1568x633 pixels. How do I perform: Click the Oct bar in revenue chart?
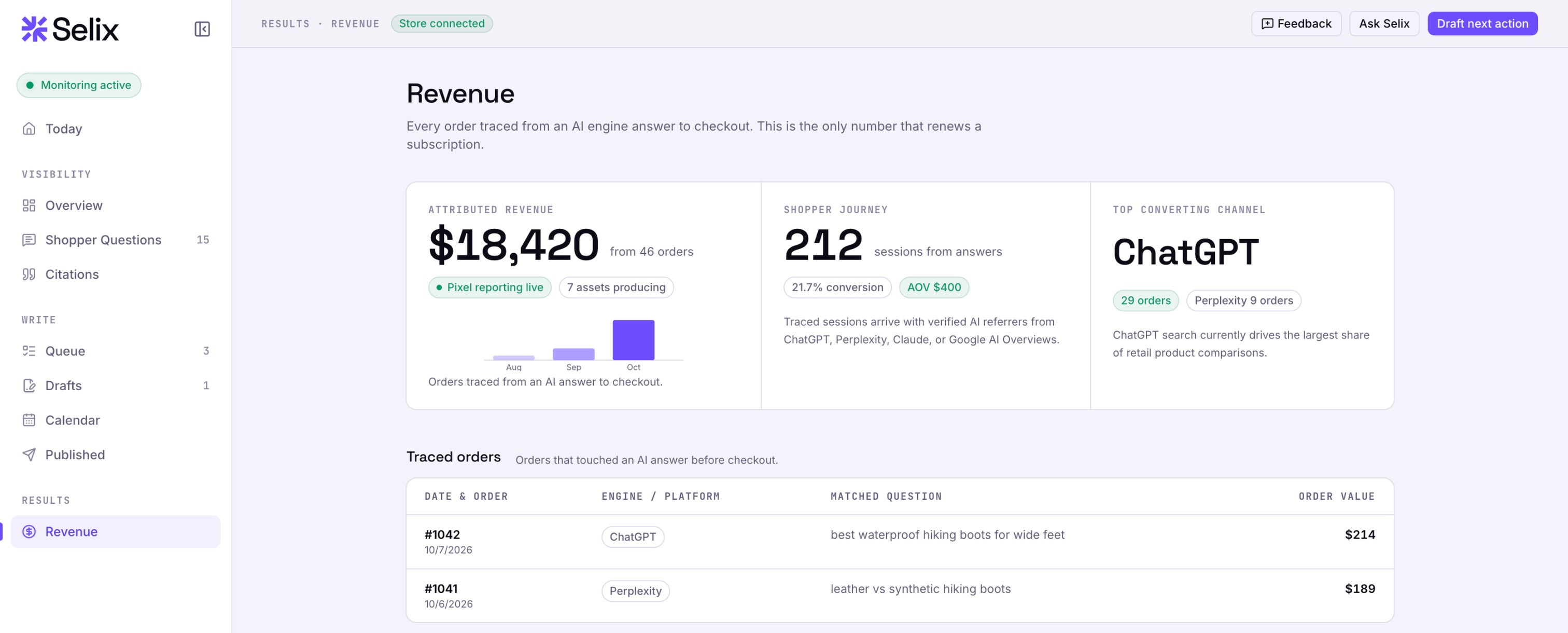[633, 340]
